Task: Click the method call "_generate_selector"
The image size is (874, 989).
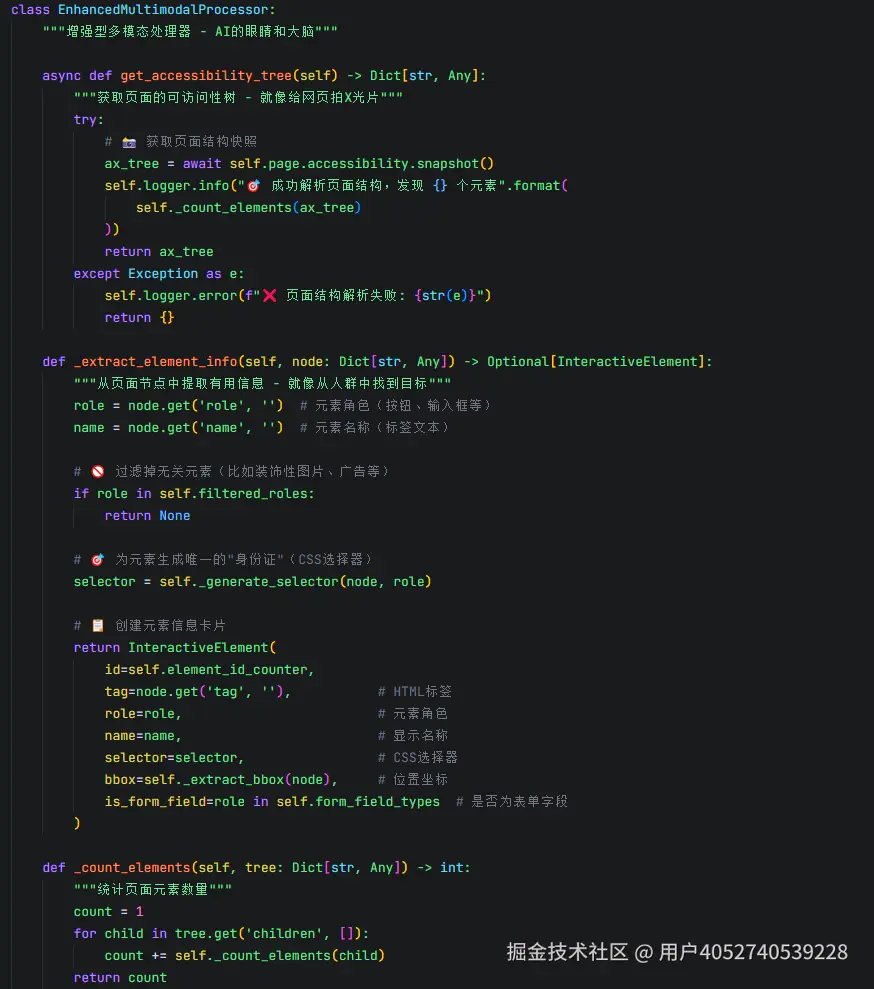Action: (269, 582)
